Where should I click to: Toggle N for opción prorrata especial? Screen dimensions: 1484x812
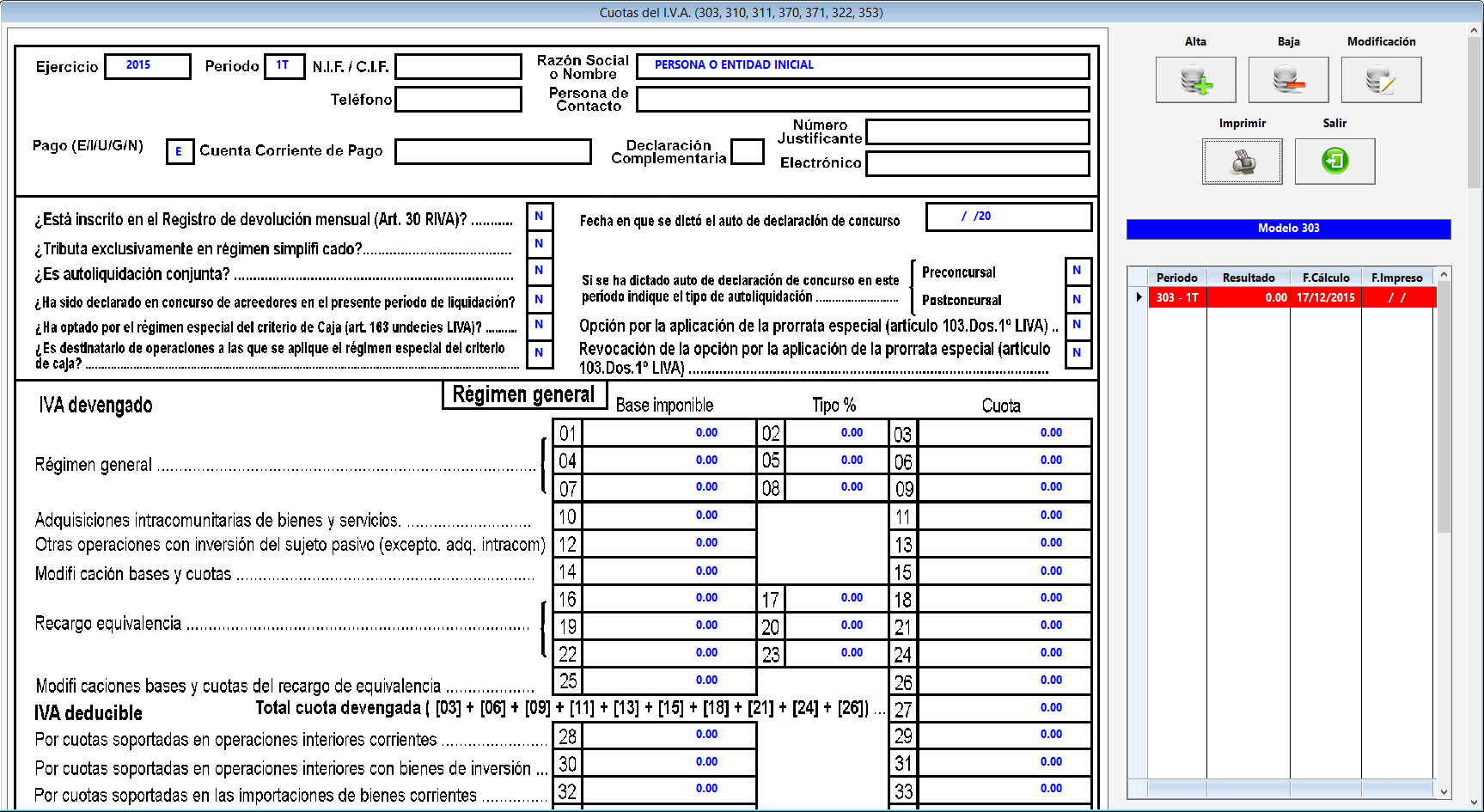click(1077, 325)
